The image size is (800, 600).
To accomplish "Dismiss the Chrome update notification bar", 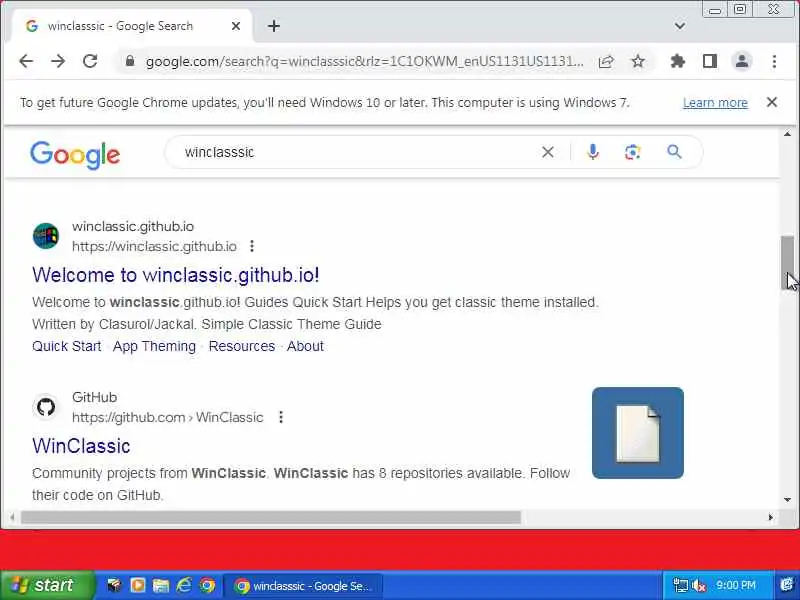I will point(772,102).
